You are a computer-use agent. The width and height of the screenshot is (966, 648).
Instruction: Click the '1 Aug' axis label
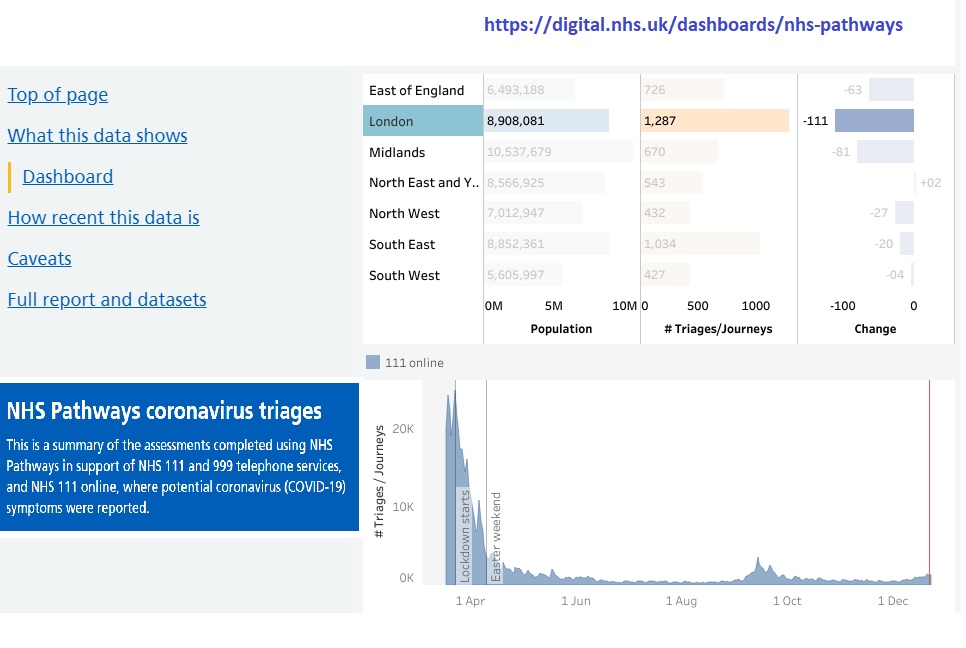coord(681,601)
